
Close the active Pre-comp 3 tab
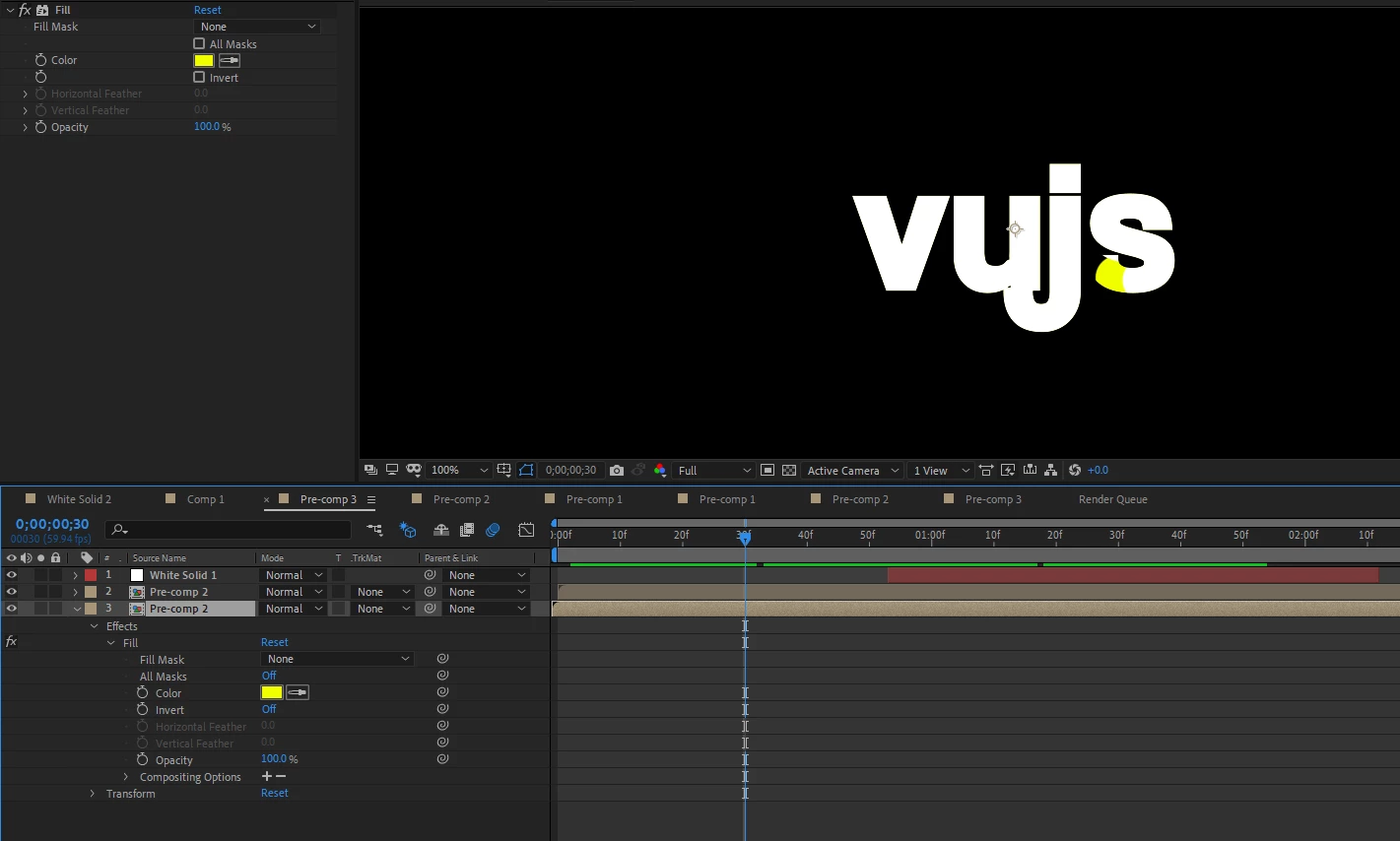pyautogui.click(x=266, y=500)
